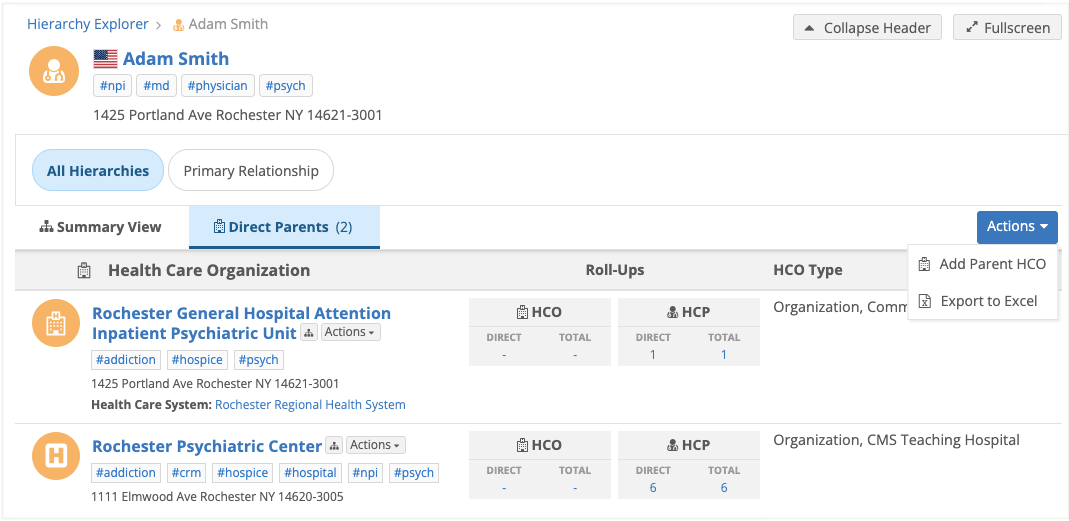Expand Actions dropdown for Rochester Psychiatric Center
The width and height of the screenshot is (1069, 521).
point(376,446)
